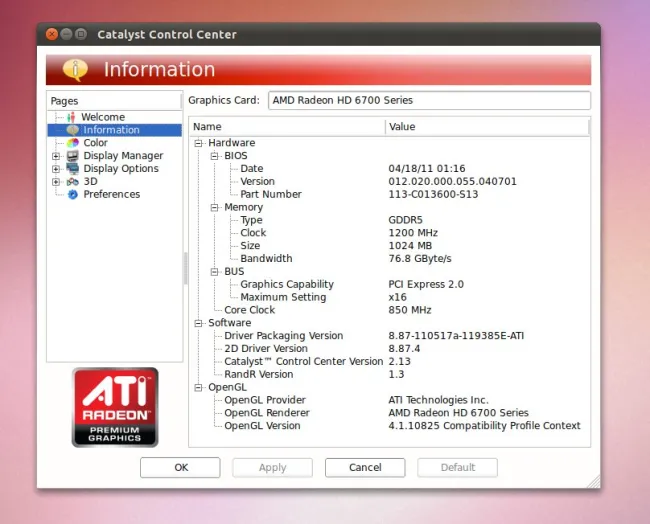
Task: Click the memory Size value 1024 MB
Action: point(410,246)
